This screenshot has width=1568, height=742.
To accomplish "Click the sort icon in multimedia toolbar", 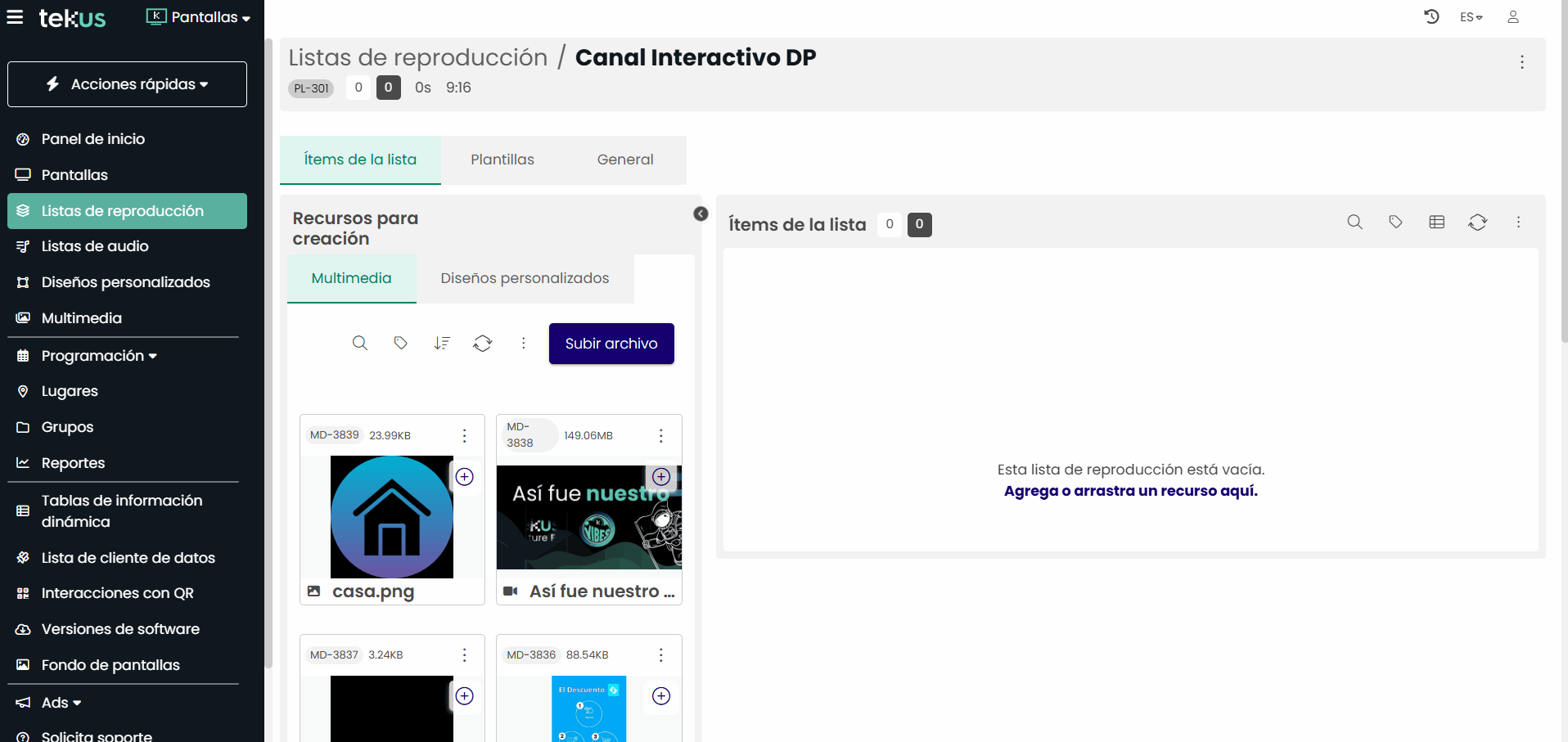I will [x=442, y=343].
